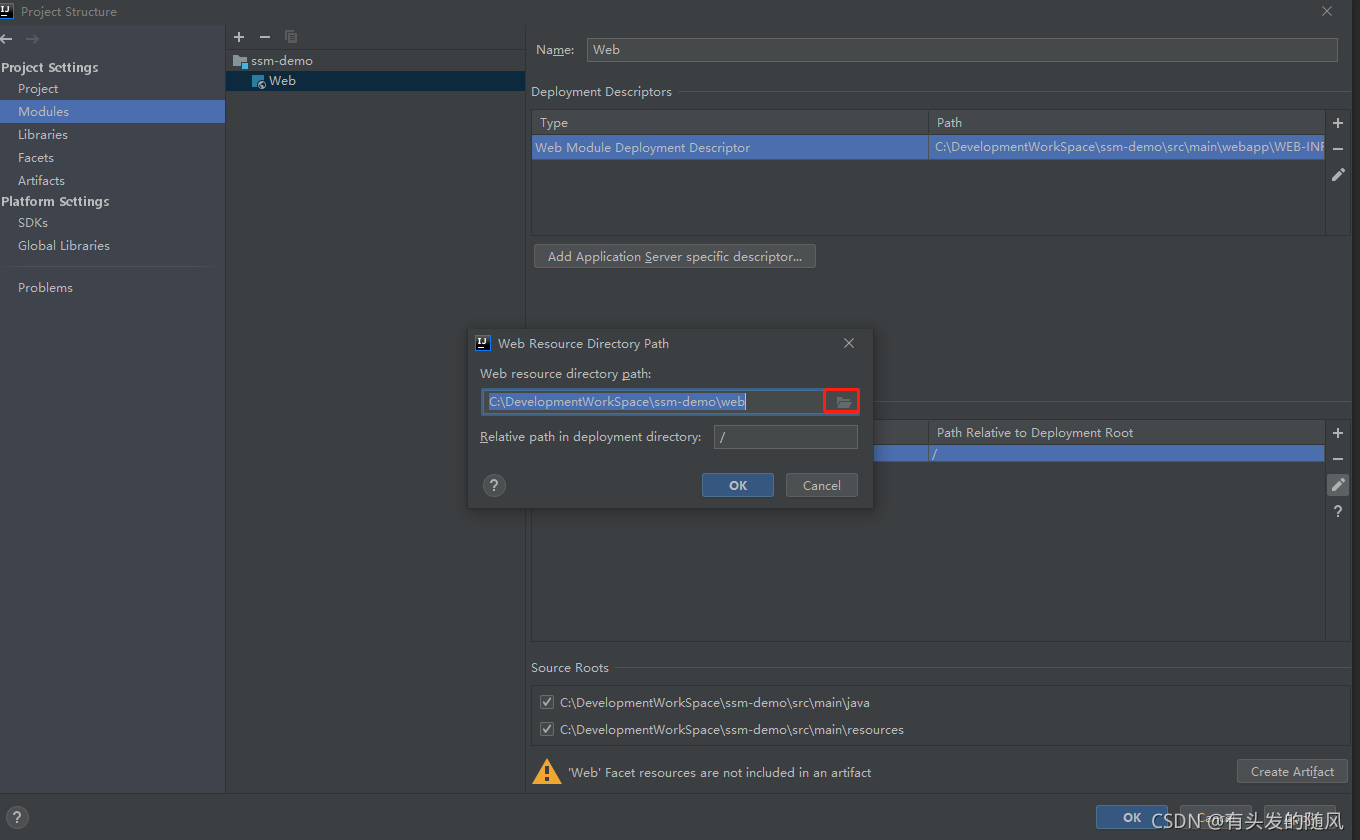Edit web resource directory pencil icon
Image resolution: width=1360 pixels, height=840 pixels.
pyautogui.click(x=1338, y=485)
